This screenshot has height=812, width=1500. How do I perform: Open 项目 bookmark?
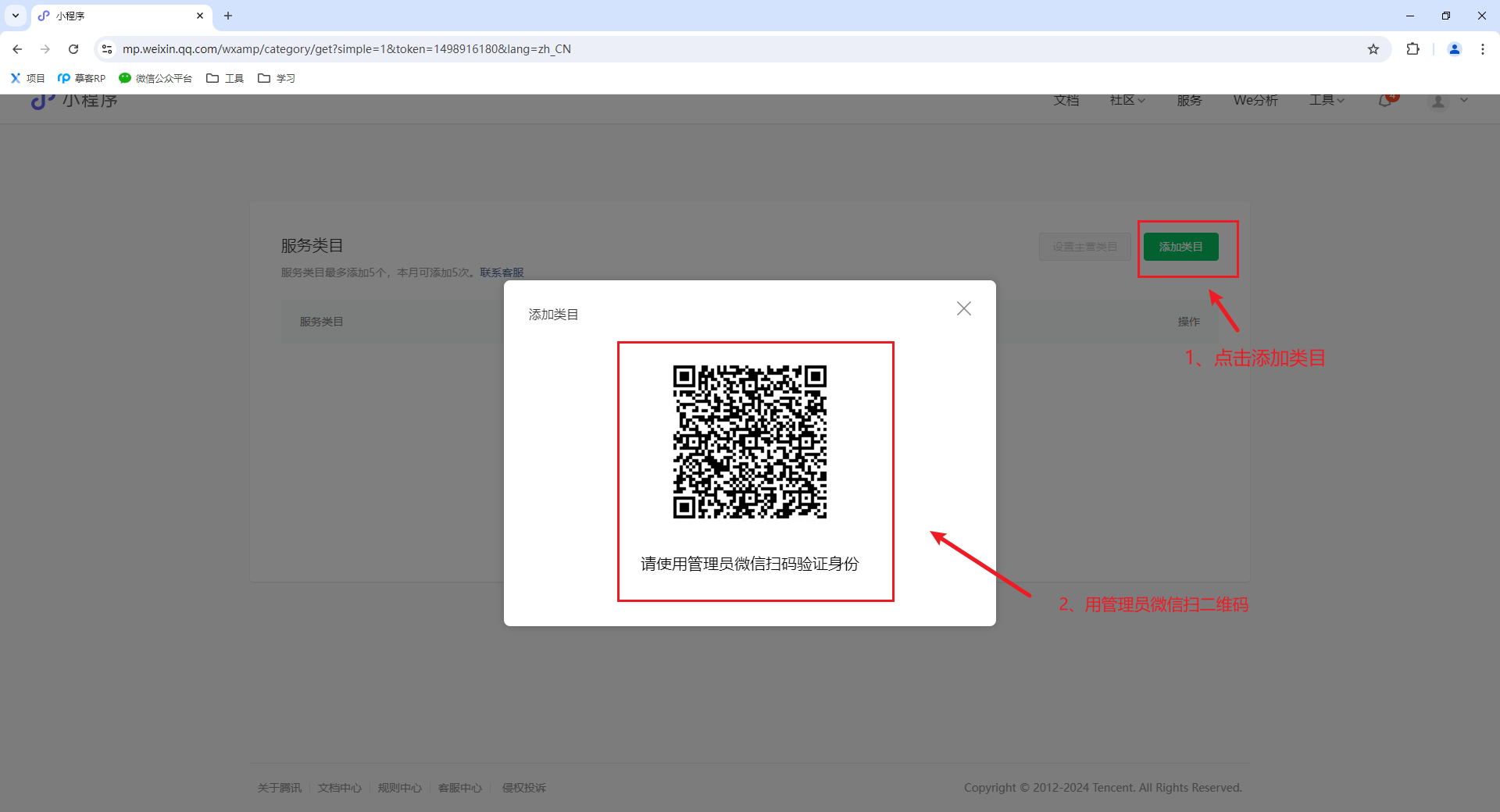coord(27,78)
